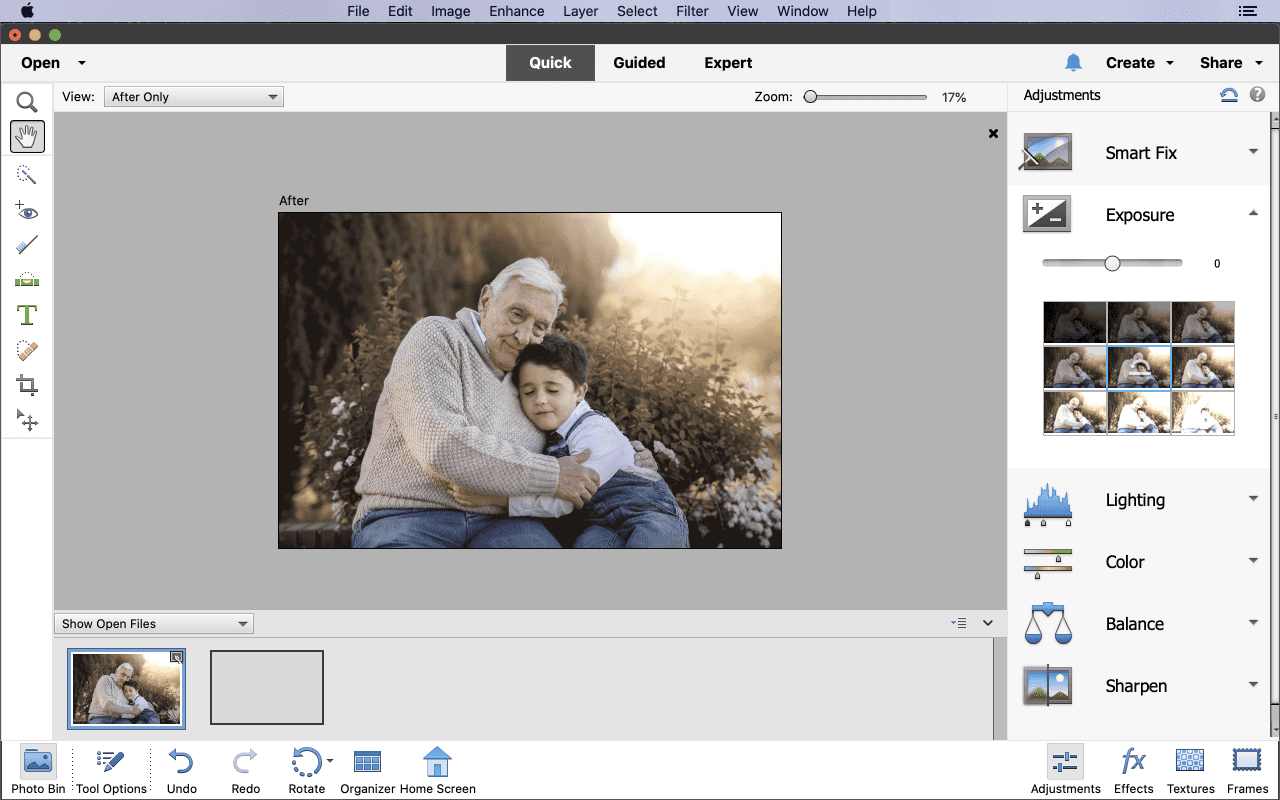Image resolution: width=1280 pixels, height=800 pixels.
Task: Click the Zoom slider handle
Action: 811,97
